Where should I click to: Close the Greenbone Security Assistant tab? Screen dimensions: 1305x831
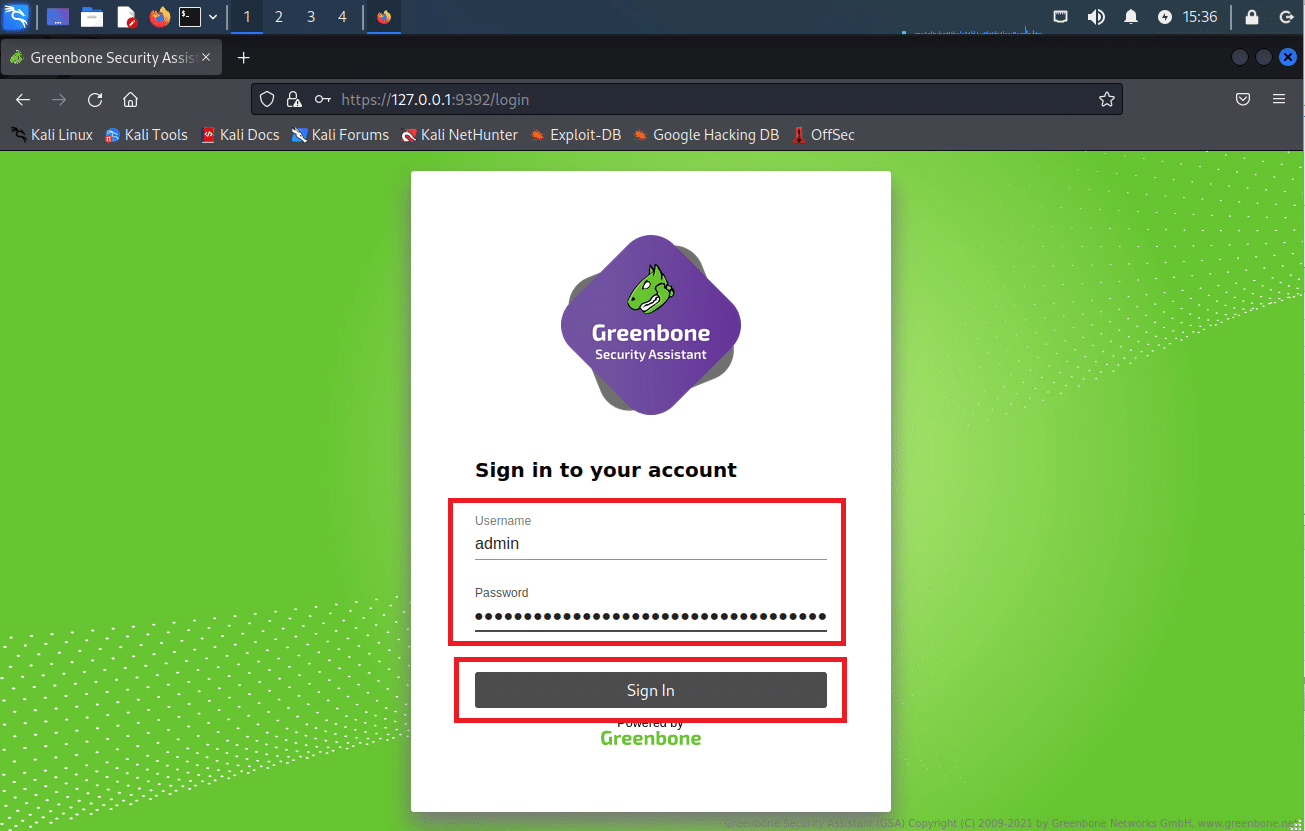point(207,58)
